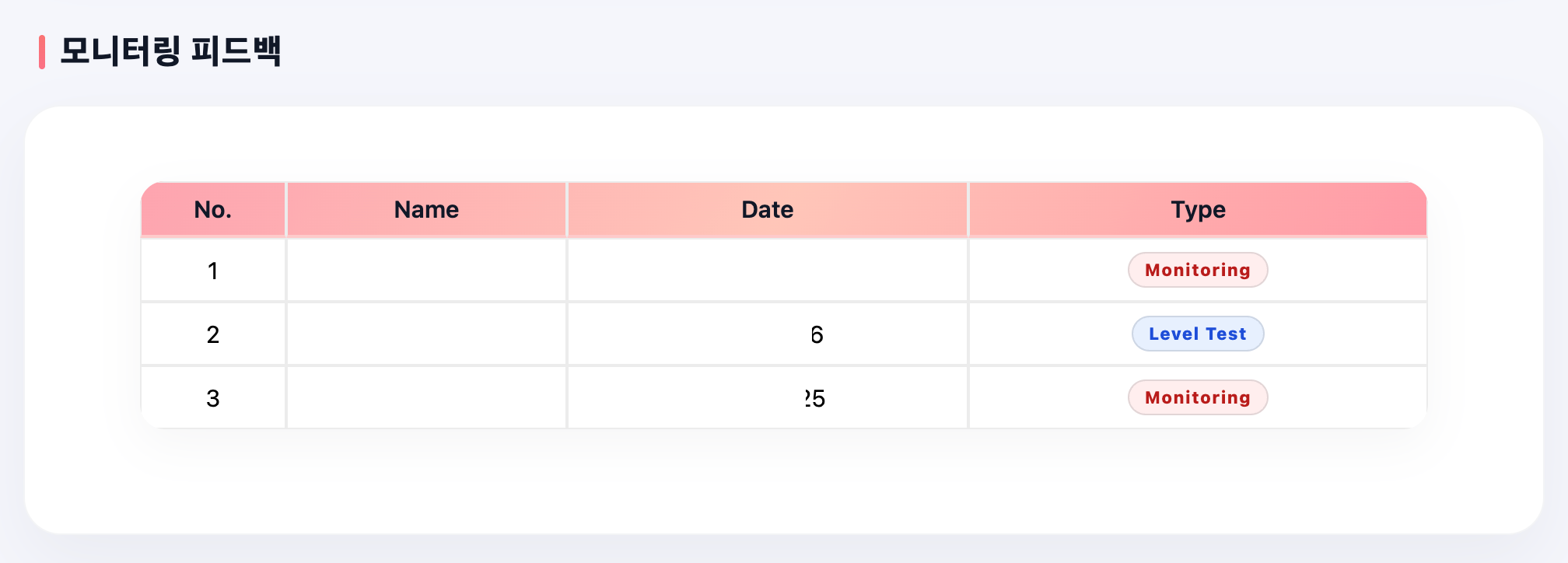Viewport: 1568px width, 563px height.
Task: Click the row number 3 cell
Action: tap(212, 398)
